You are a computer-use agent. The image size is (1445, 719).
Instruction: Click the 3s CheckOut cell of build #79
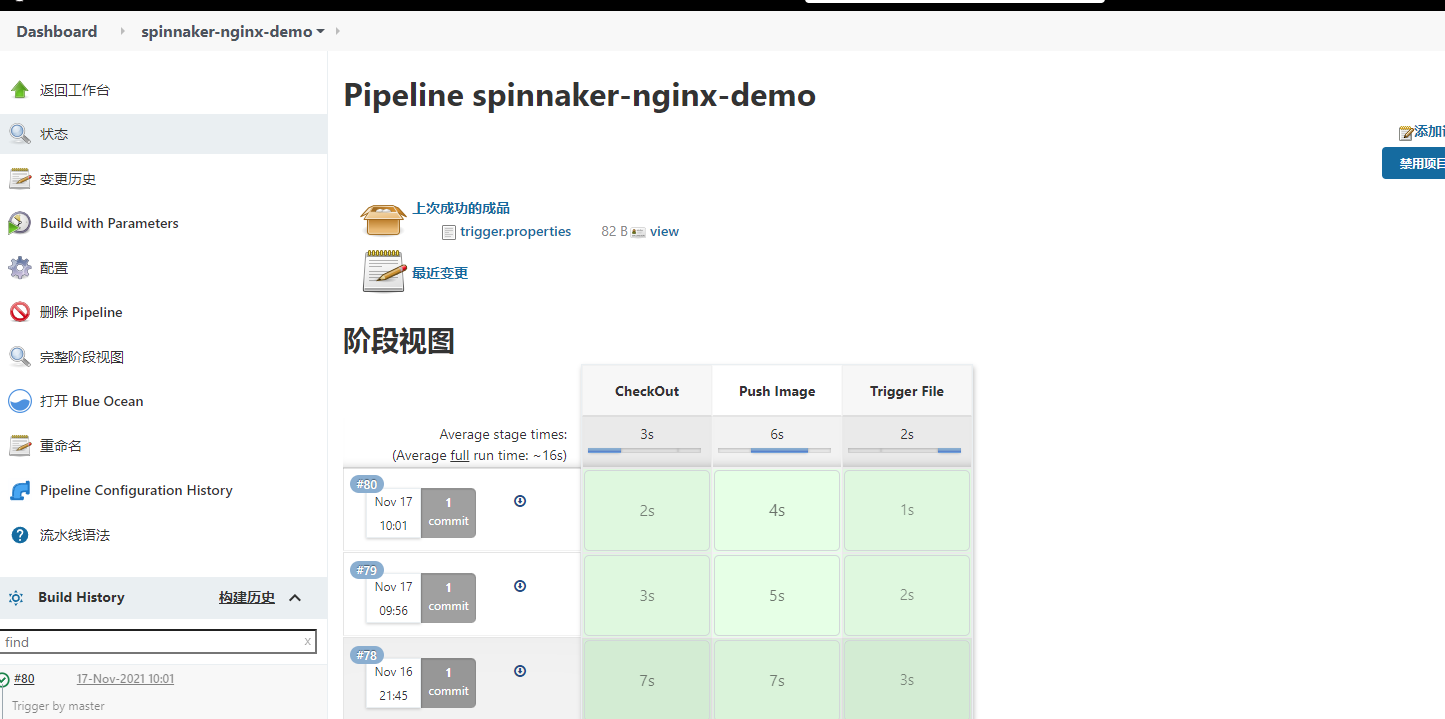click(647, 595)
